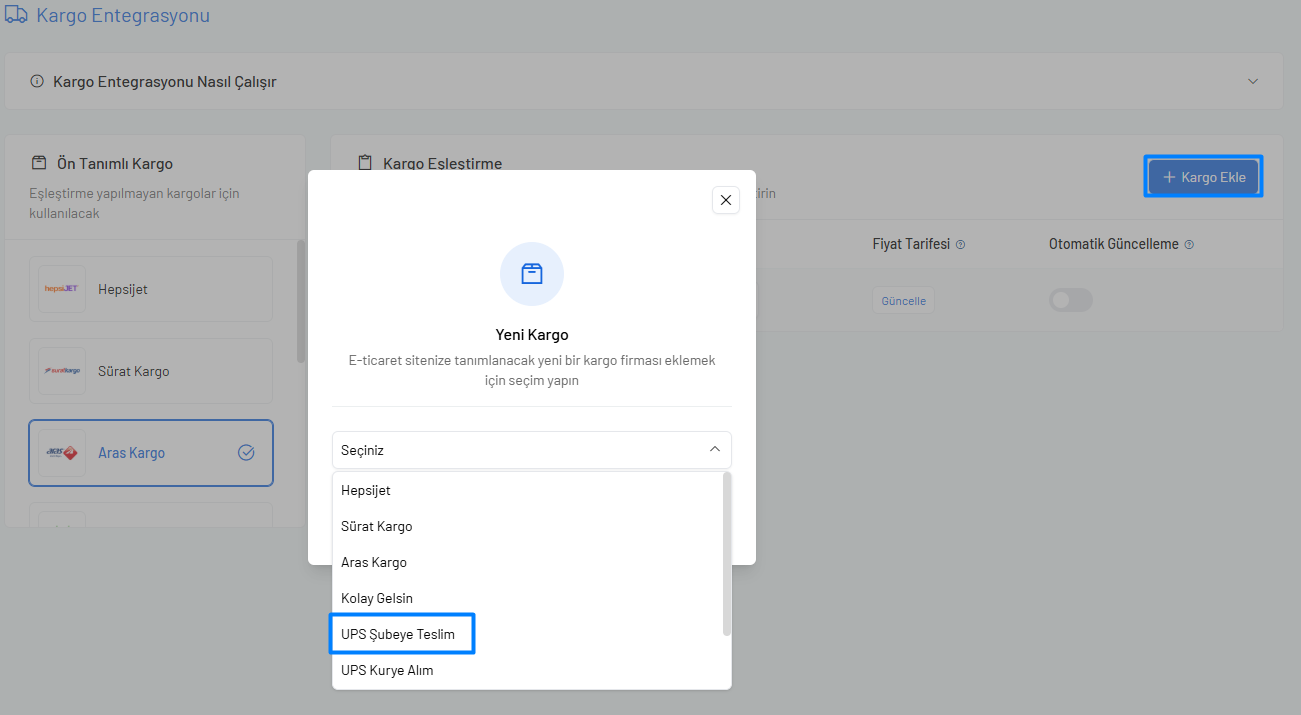Click the Otomatik Güncelleme column header
The height and width of the screenshot is (715, 1301).
(1114, 245)
